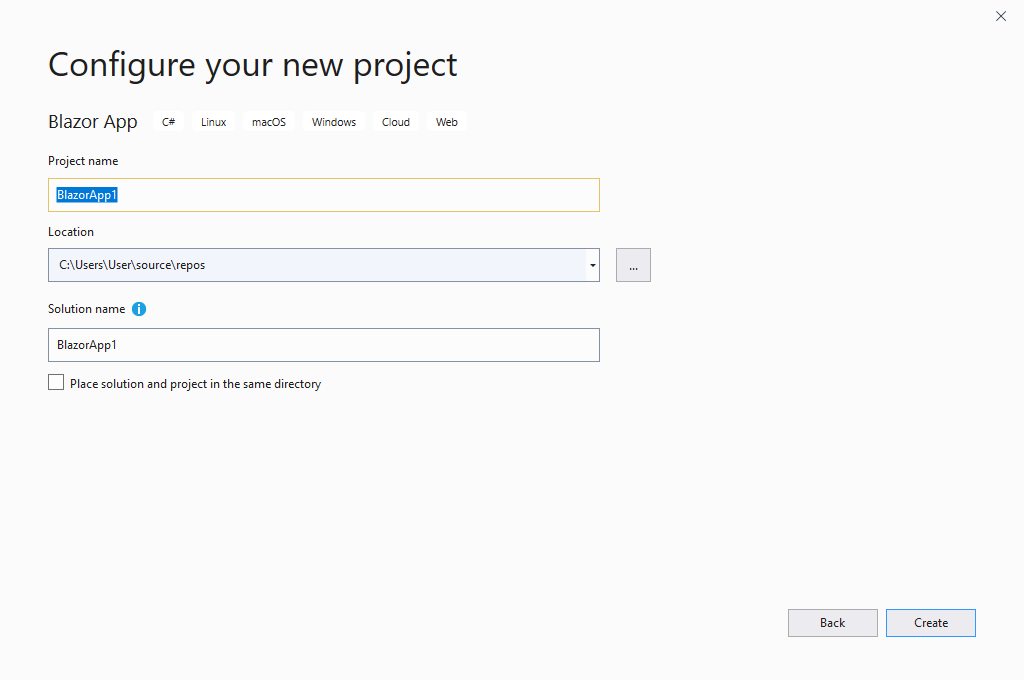This screenshot has width=1024, height=680.
Task: Click the macOS tag
Action: point(269,122)
